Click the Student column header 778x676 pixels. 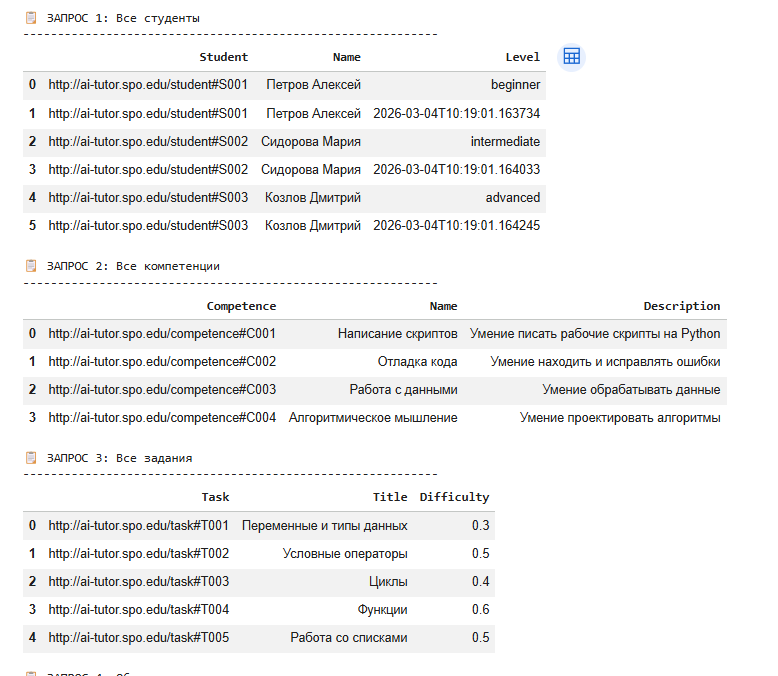pos(223,57)
